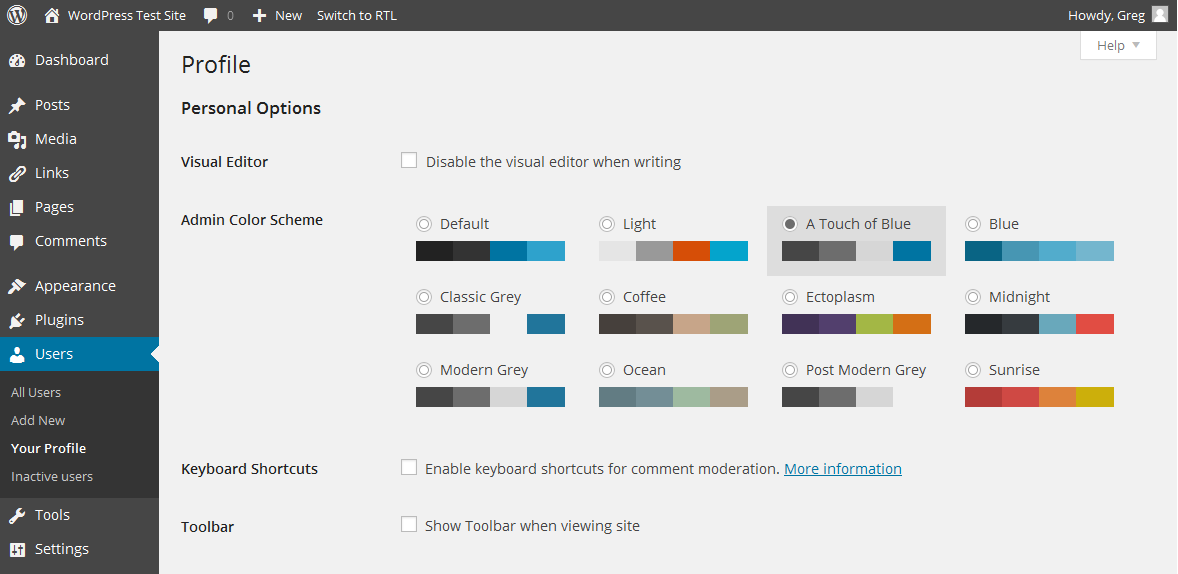The width and height of the screenshot is (1178, 574).
Task: Open the Howdy, Greg account menu
Action: (1117, 15)
